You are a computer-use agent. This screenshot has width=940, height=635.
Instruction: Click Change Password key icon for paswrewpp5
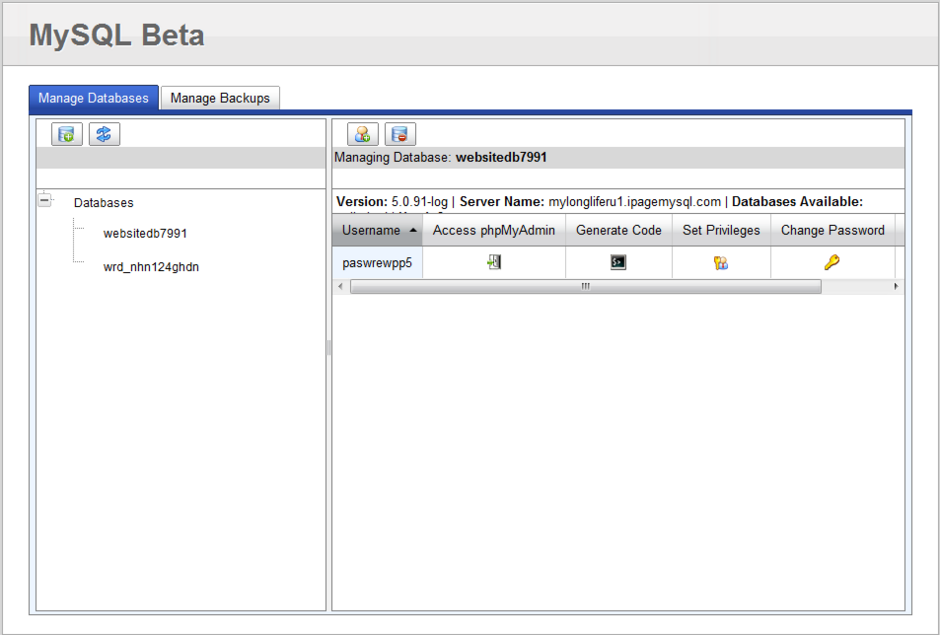point(832,262)
